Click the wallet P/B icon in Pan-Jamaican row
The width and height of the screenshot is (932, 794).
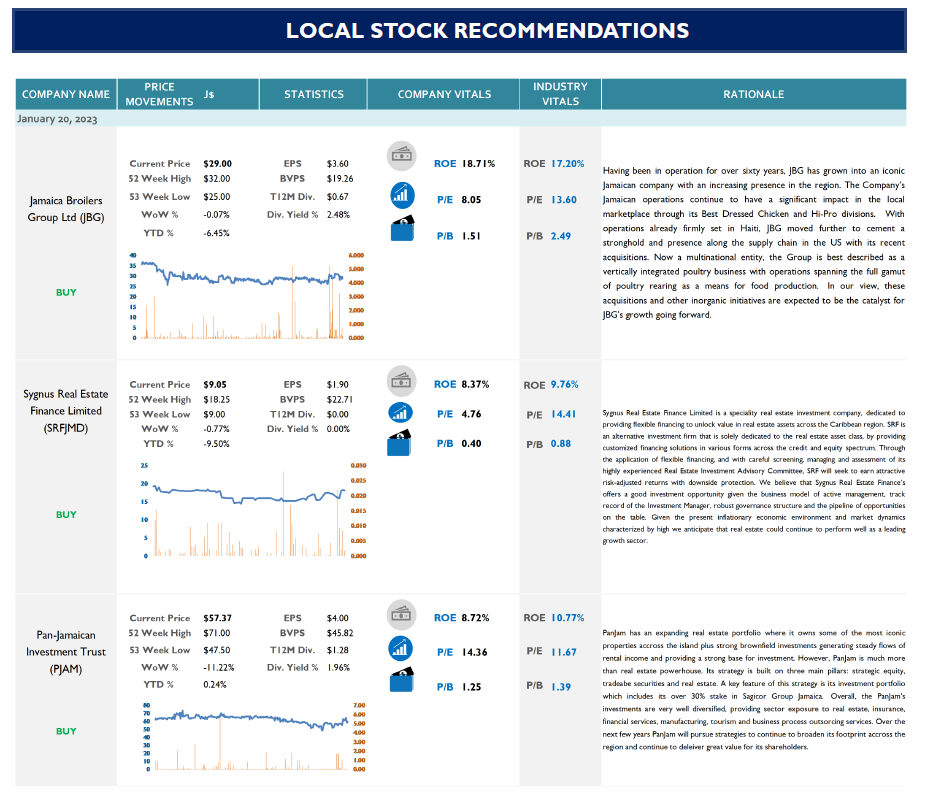tap(402, 680)
